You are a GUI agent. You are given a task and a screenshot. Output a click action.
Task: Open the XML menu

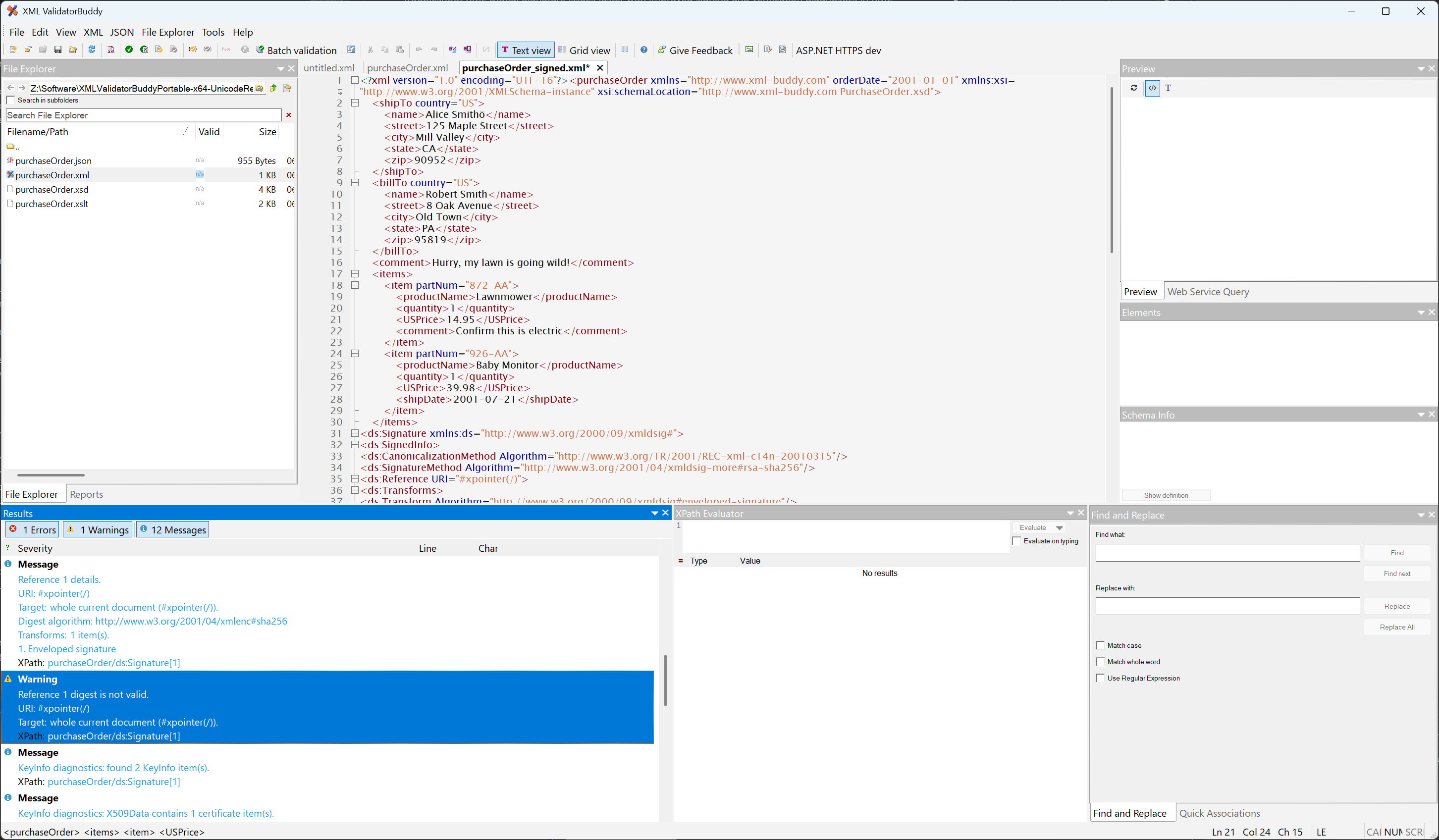[x=93, y=32]
